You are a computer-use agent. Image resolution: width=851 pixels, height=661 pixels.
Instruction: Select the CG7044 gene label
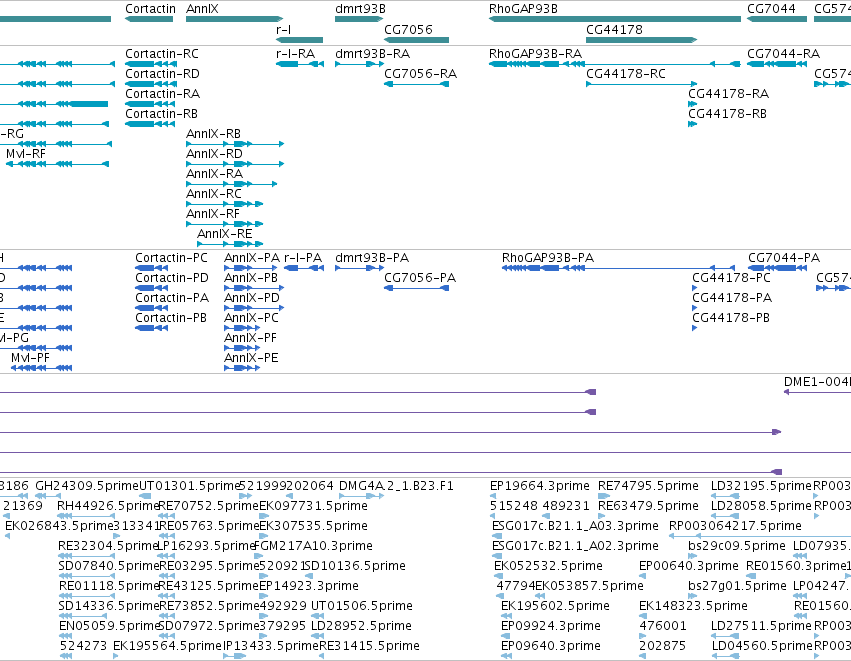point(771,9)
